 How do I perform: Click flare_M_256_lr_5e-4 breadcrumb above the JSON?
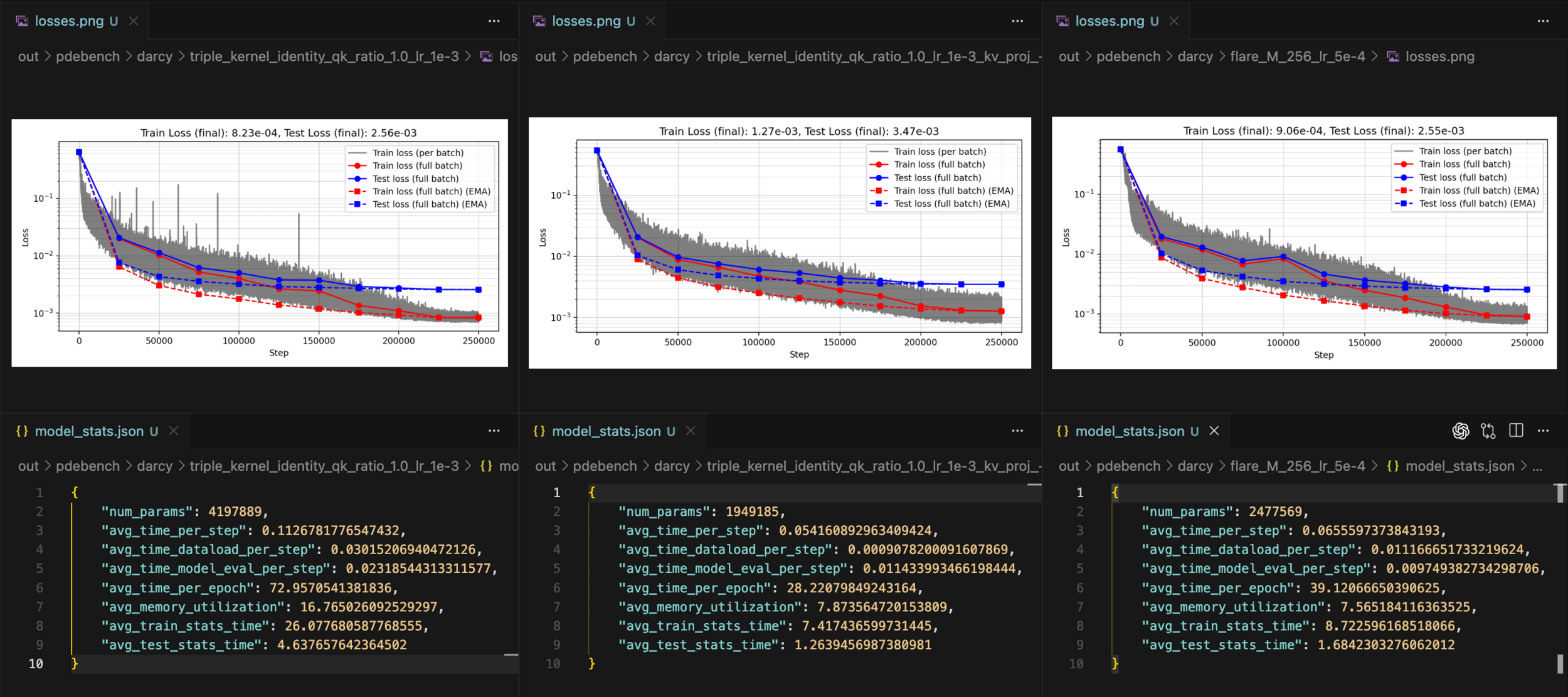tap(1297, 466)
